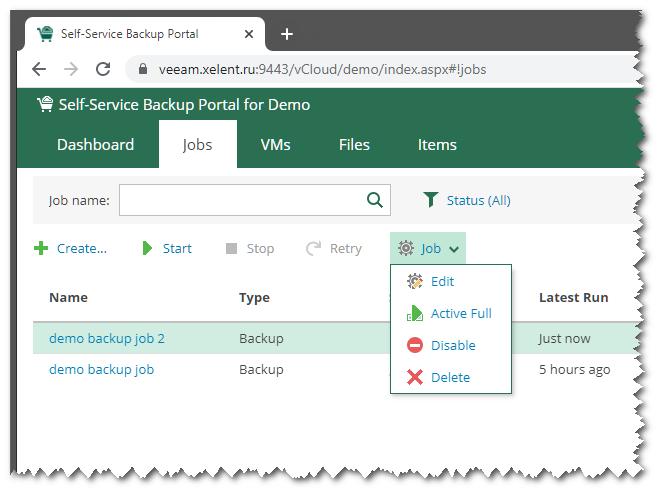This screenshot has height=495, width=662.
Task: Click the browser forward arrow
Action: coord(71,69)
